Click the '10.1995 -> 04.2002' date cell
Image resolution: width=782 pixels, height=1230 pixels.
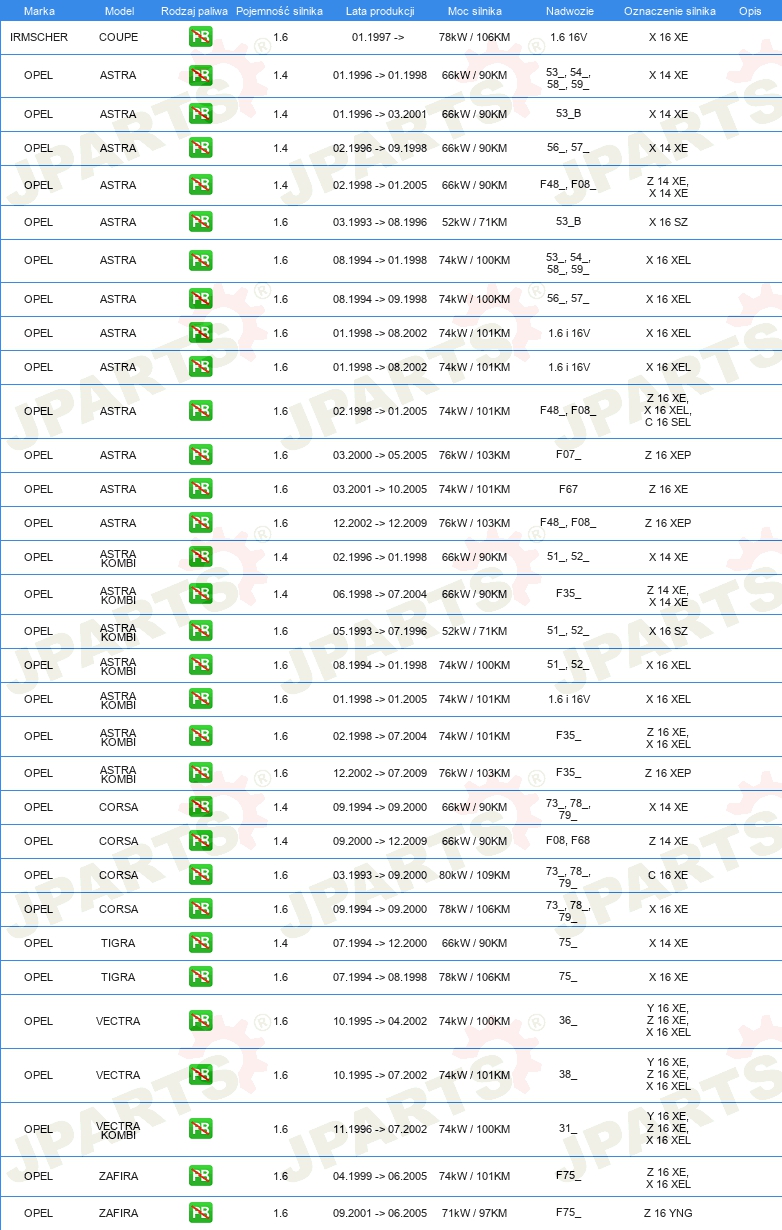pos(380,1021)
